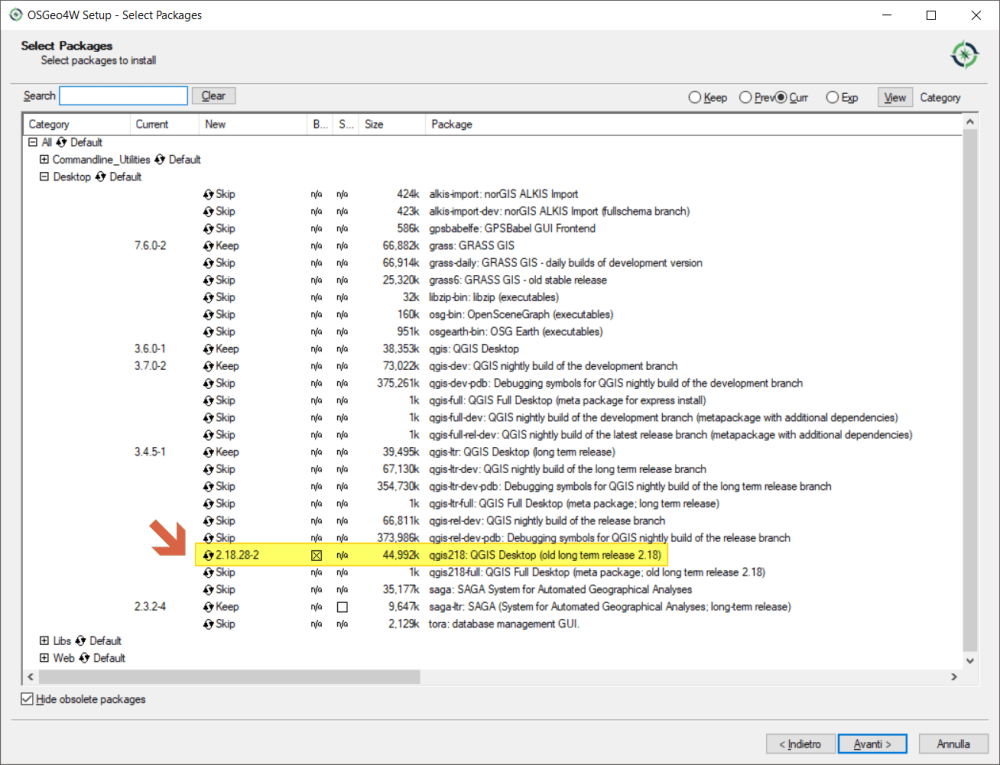The height and width of the screenshot is (765, 1000).
Task: Click the Avanti button to proceed
Action: point(873,744)
